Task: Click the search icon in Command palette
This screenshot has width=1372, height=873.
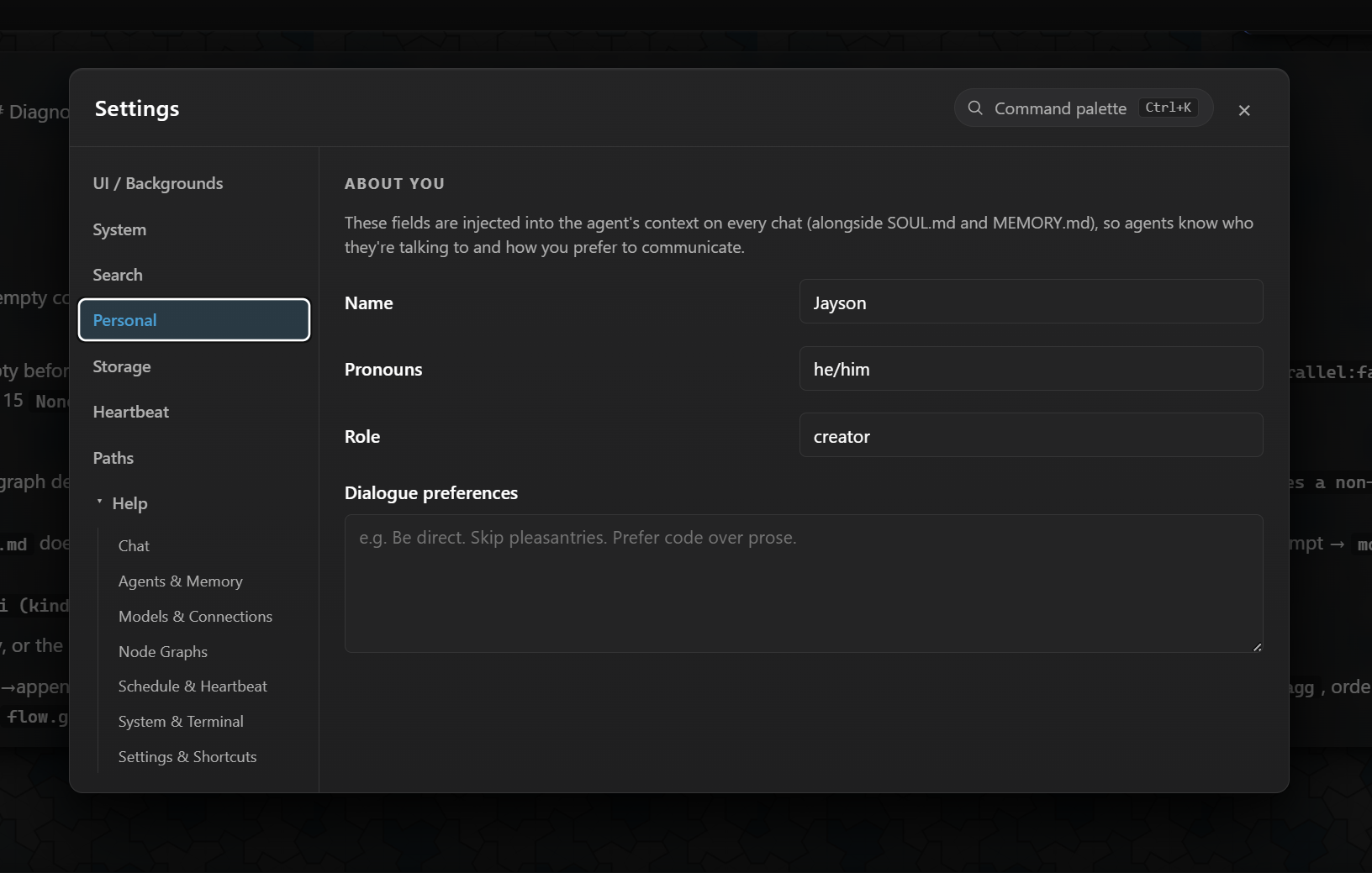Action: [975, 108]
